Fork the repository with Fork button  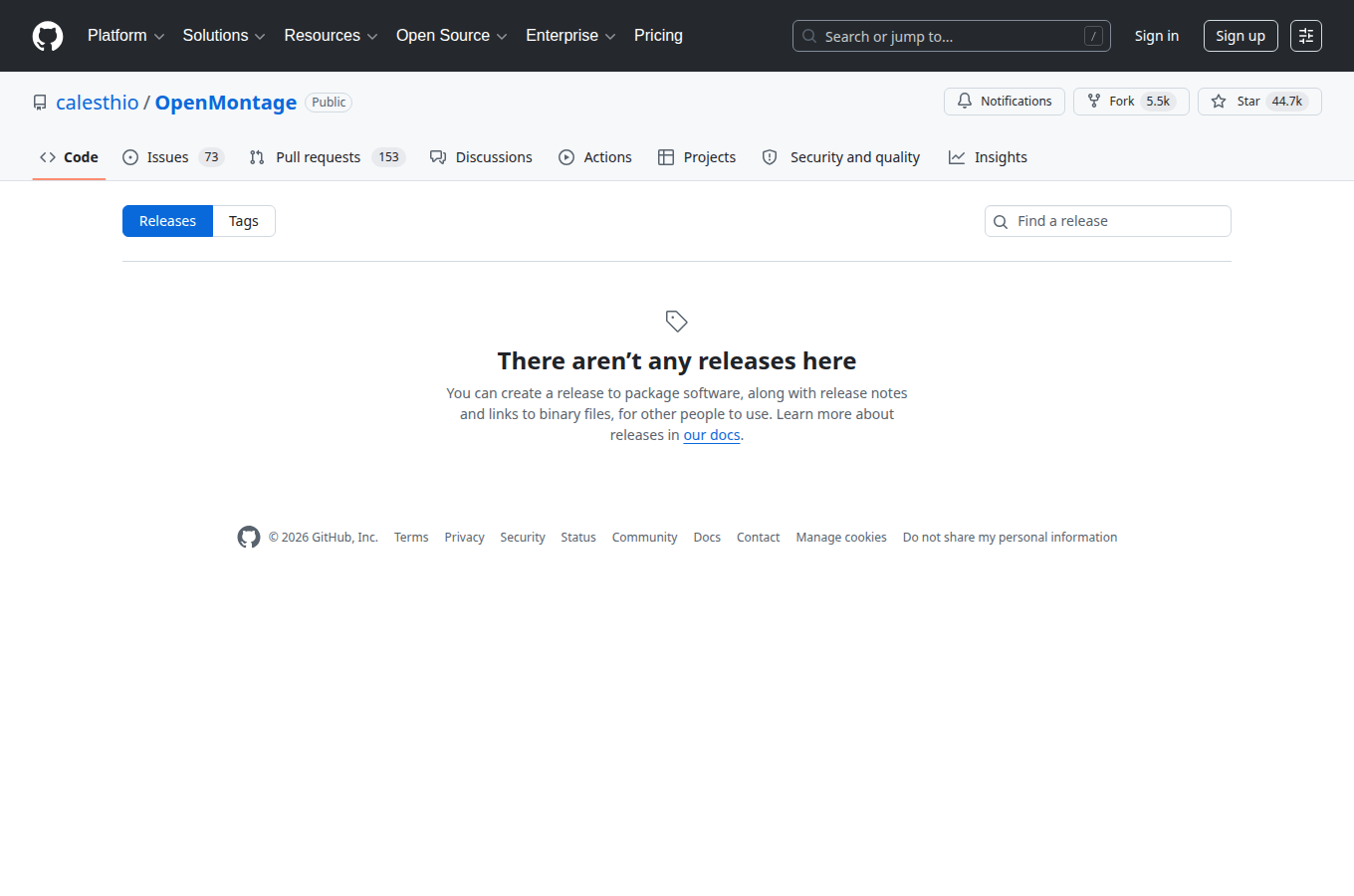tap(1131, 102)
